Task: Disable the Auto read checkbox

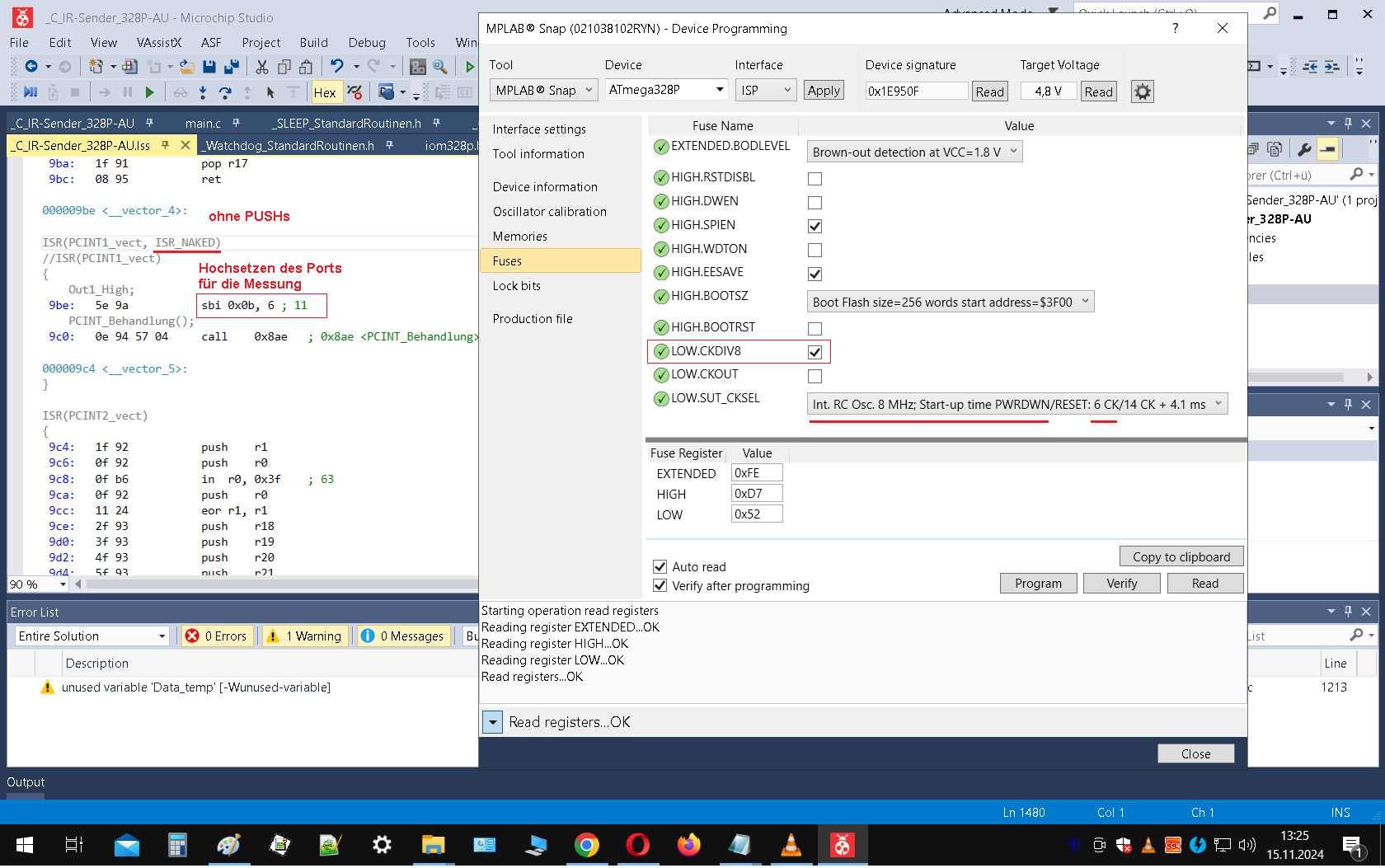Action: [x=660, y=566]
